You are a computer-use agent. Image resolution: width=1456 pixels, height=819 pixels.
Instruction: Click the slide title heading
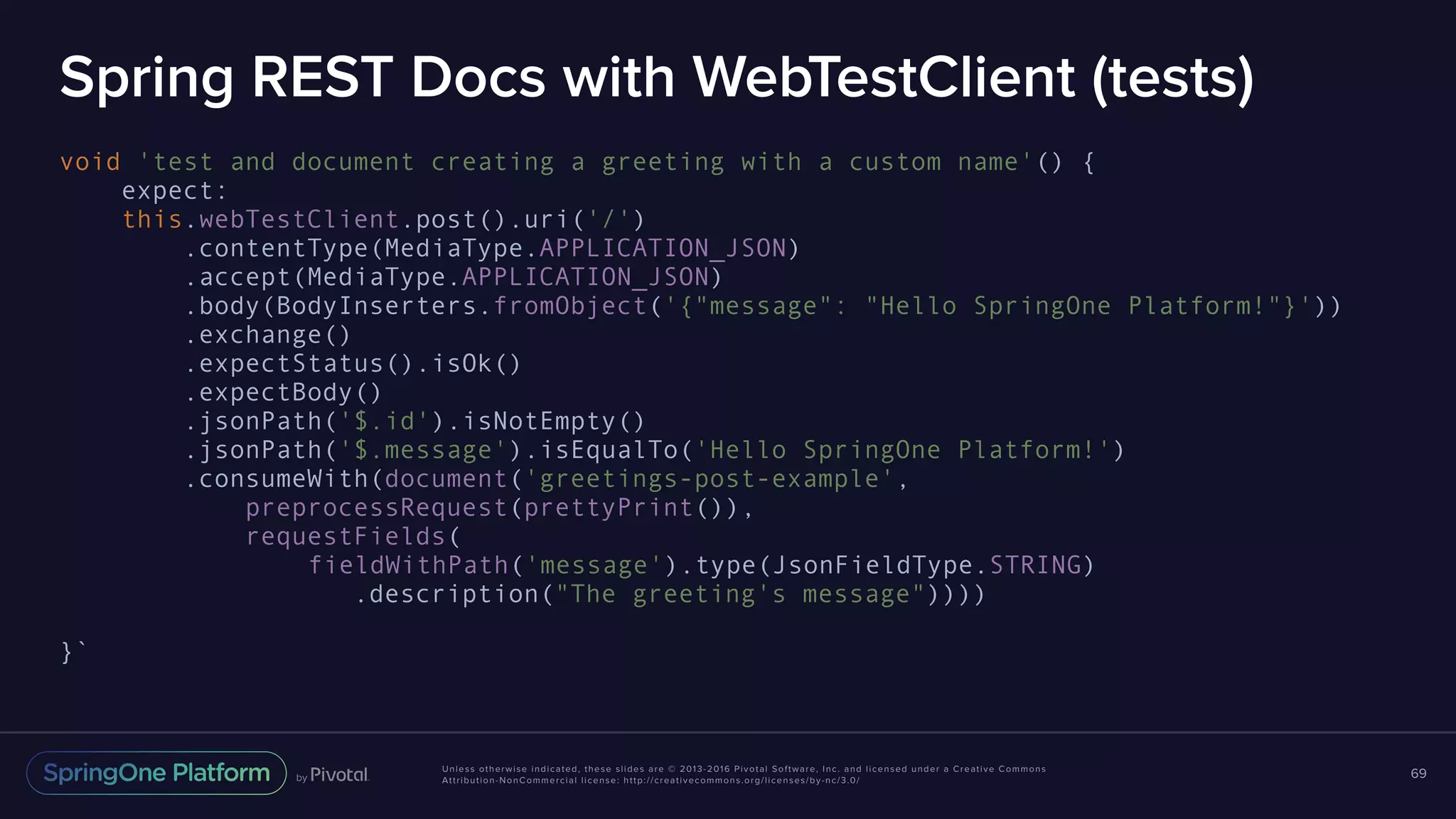coord(657,77)
